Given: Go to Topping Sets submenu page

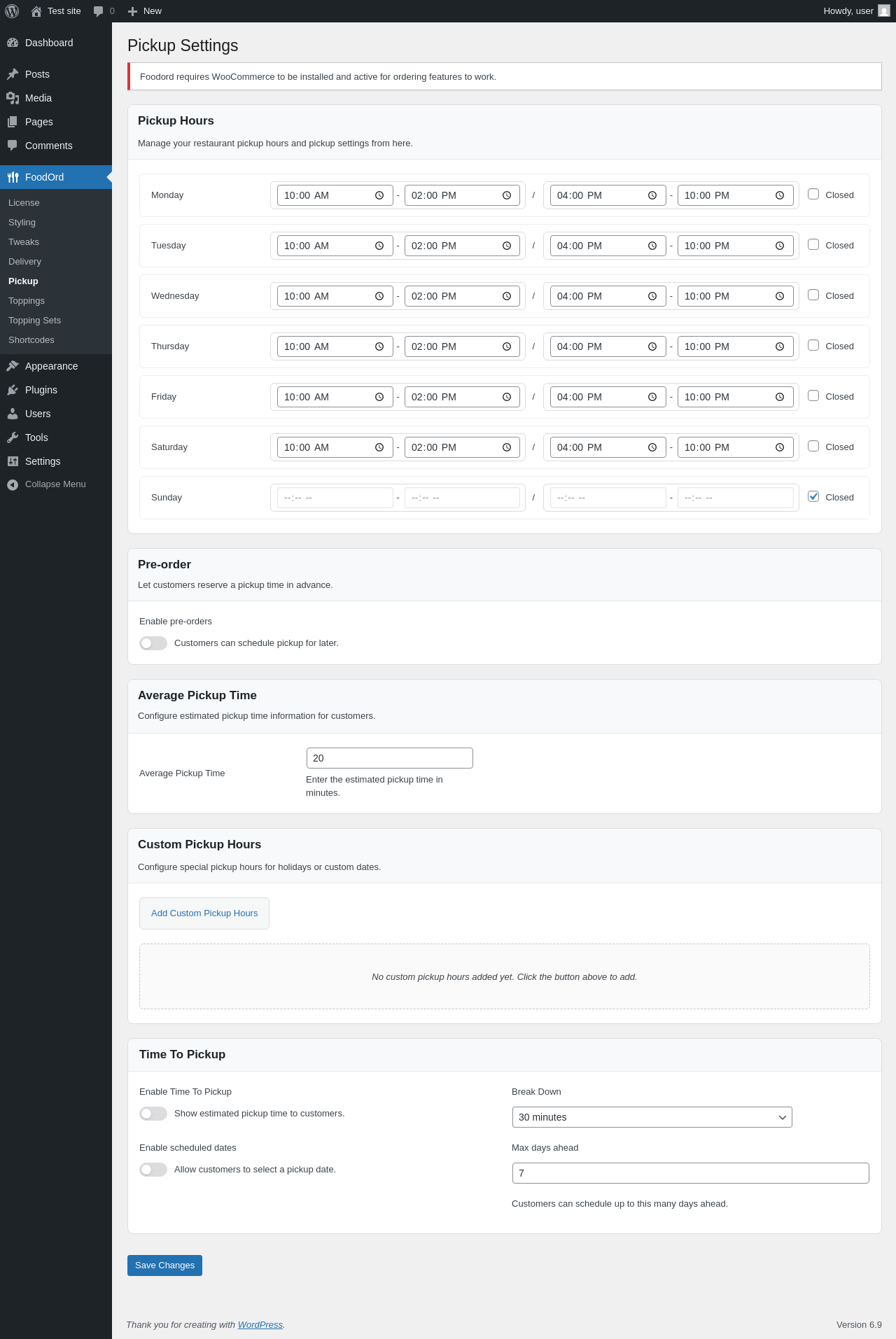Looking at the screenshot, I should 35,321.
